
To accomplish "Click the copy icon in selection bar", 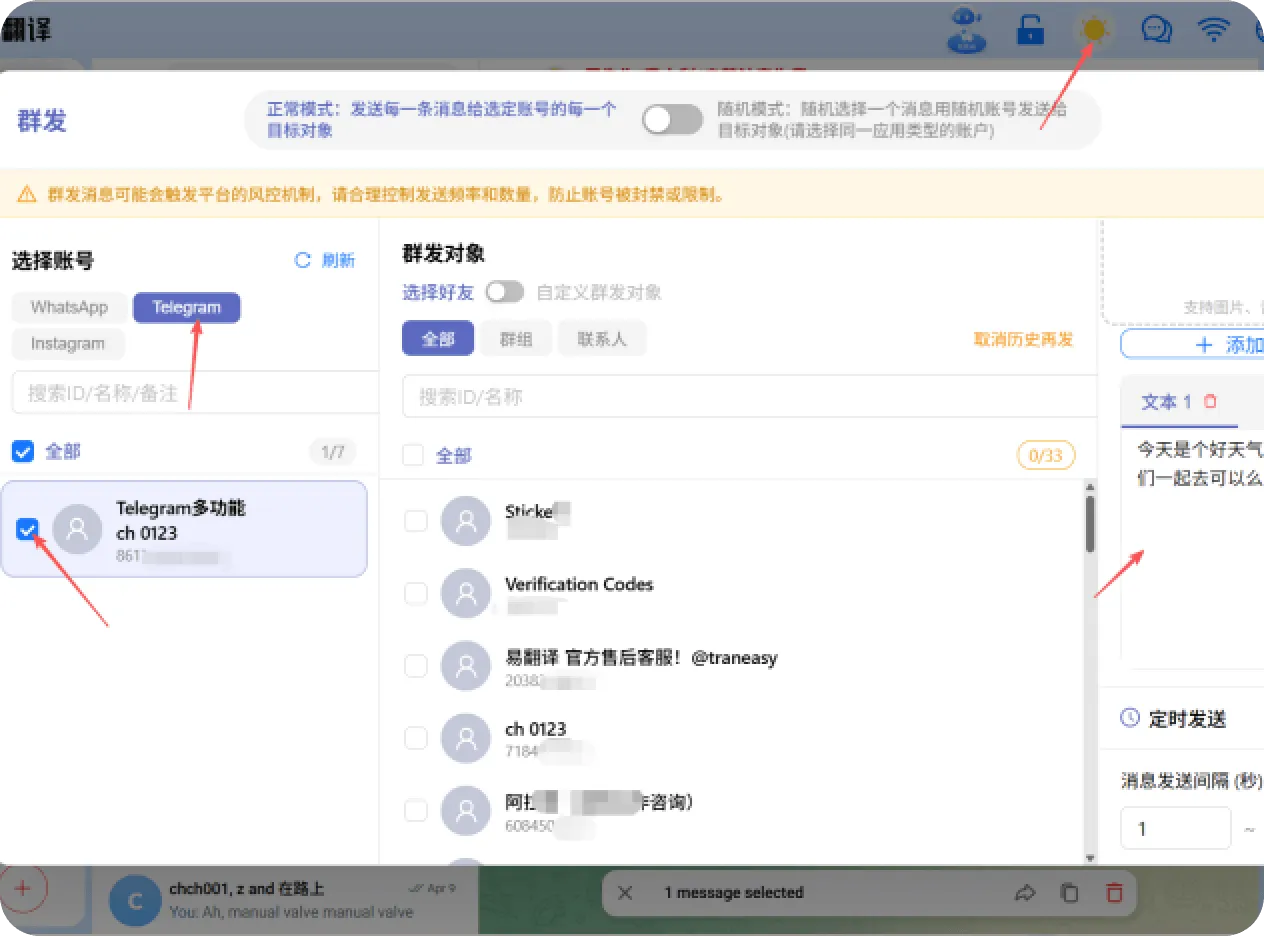I will [x=1070, y=893].
